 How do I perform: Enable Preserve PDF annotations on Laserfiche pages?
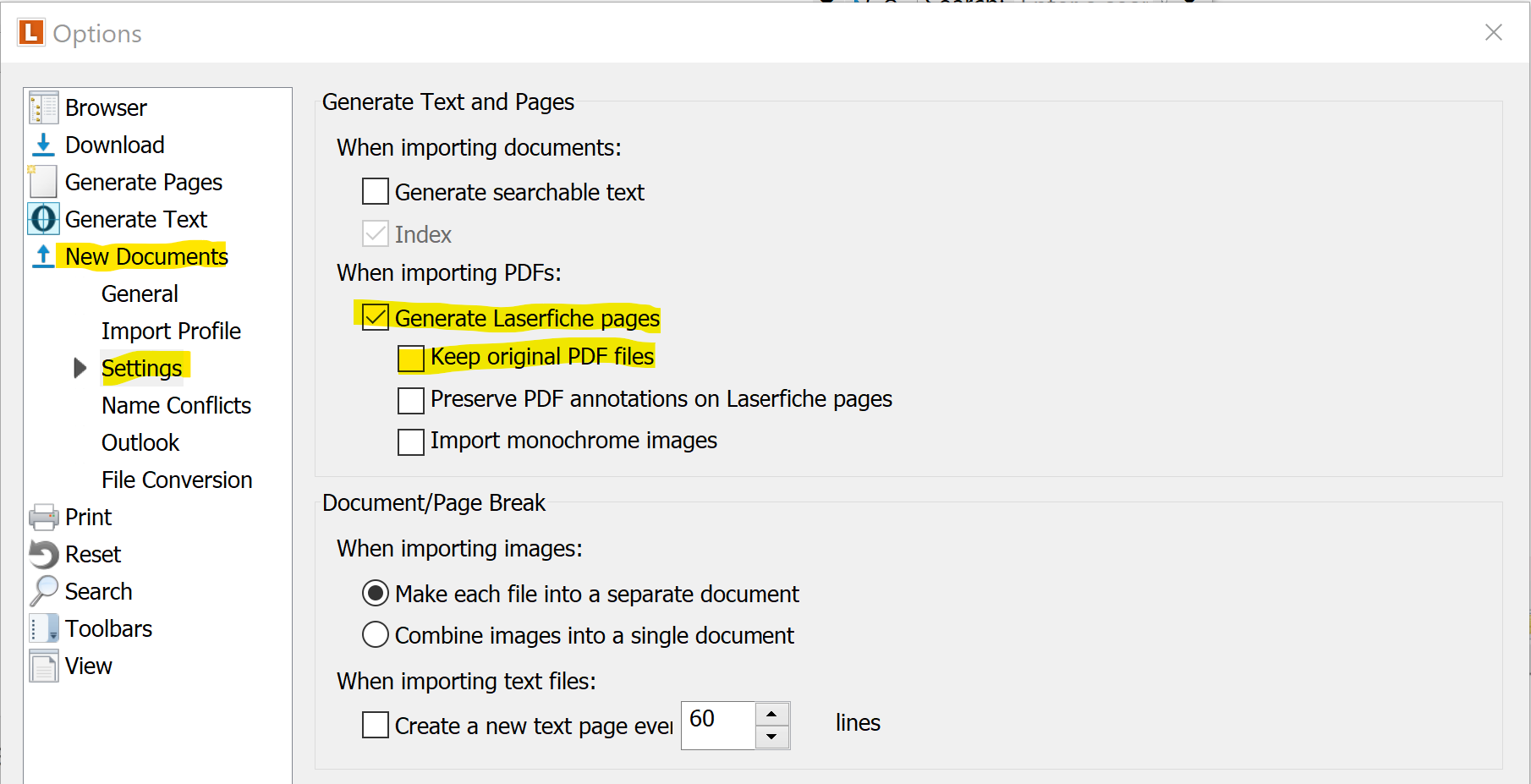coord(411,400)
